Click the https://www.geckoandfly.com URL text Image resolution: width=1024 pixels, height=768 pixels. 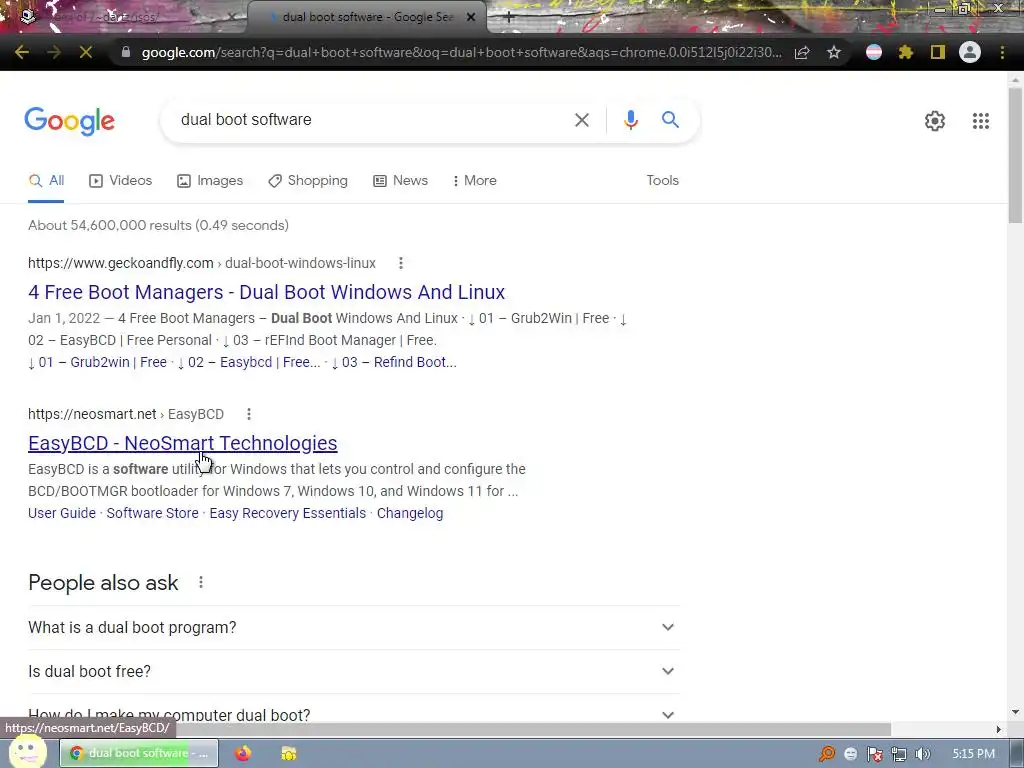121,263
